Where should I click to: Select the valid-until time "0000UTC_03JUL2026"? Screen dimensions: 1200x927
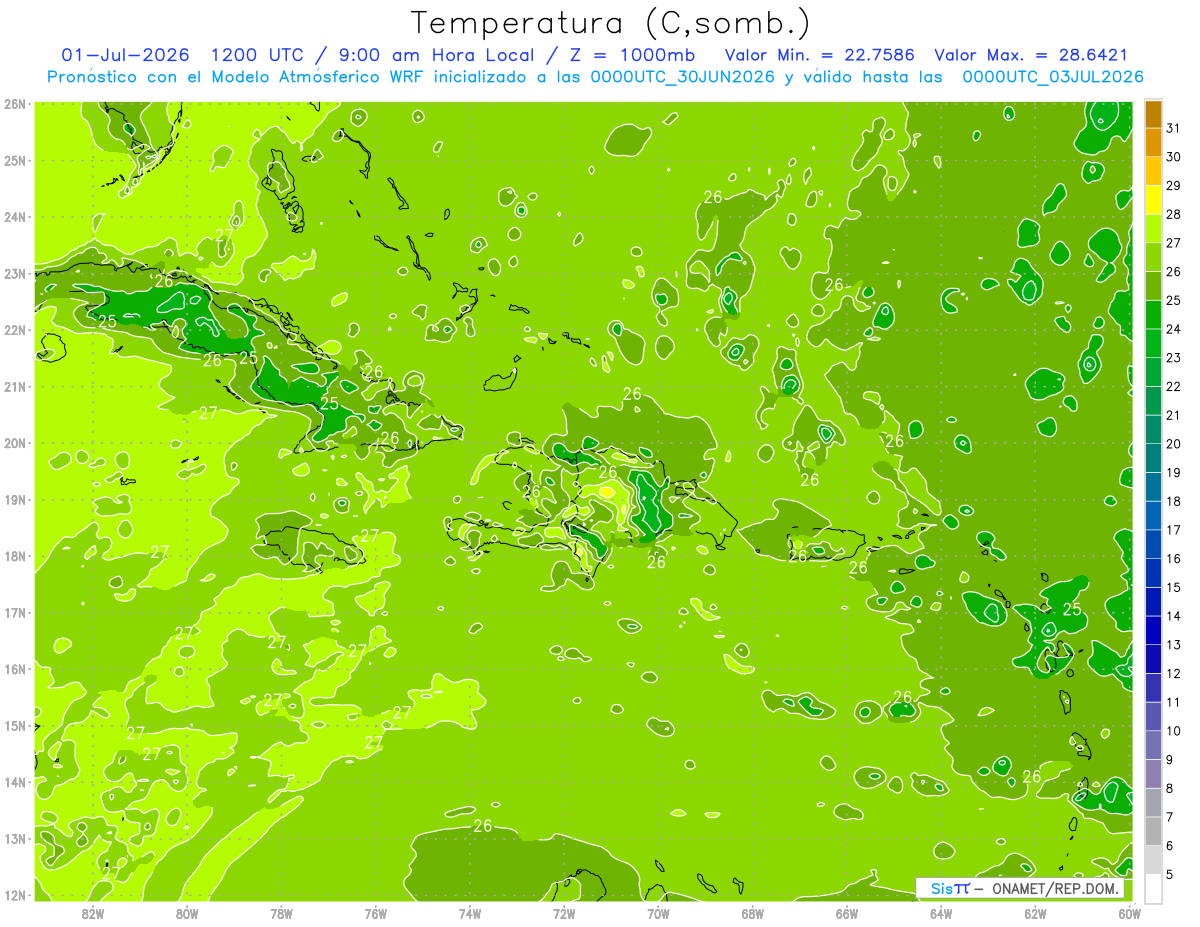(x=1052, y=77)
